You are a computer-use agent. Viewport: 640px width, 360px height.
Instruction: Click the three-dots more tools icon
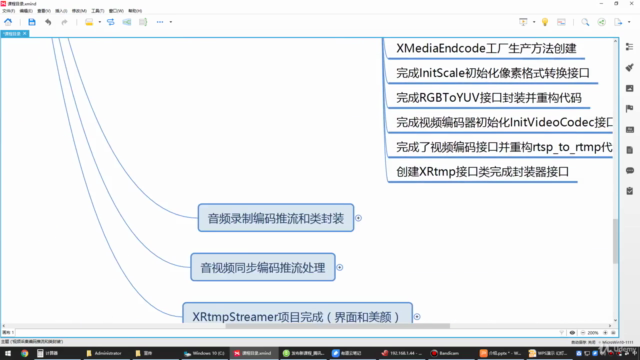point(160,22)
